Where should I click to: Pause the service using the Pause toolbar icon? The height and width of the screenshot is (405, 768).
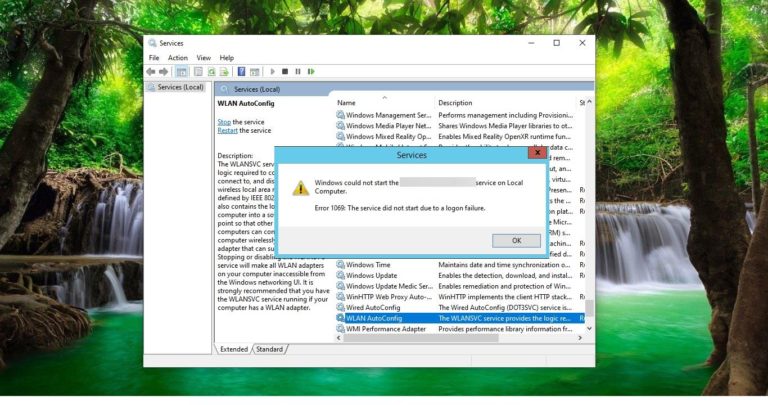point(298,71)
